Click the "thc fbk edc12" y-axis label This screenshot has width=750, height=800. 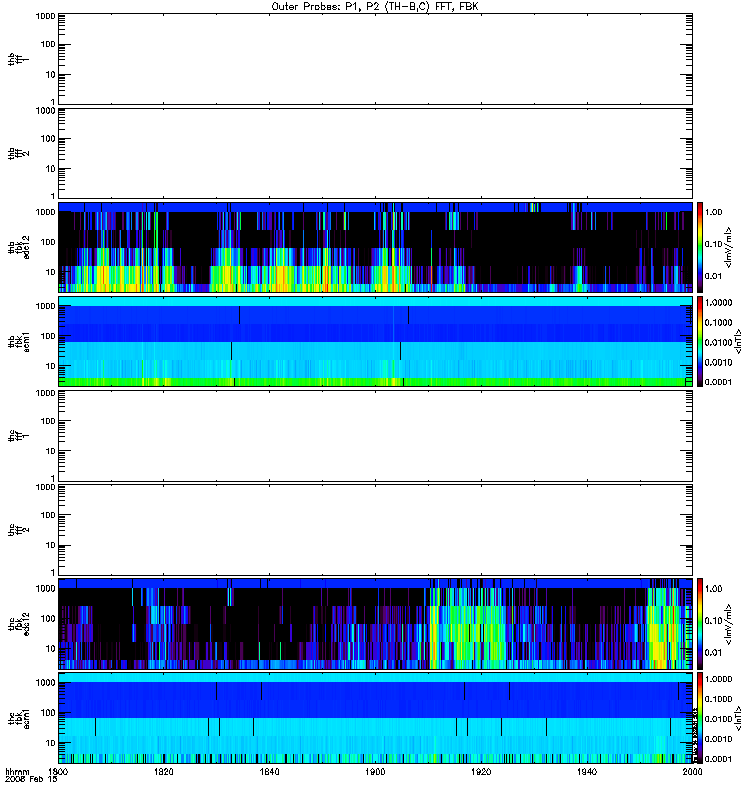18,623
